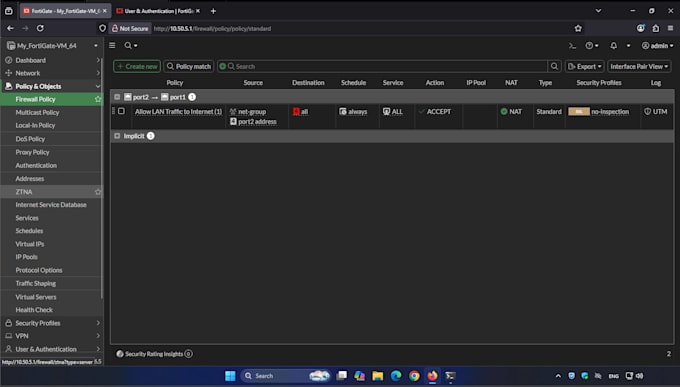This screenshot has height=387, width=680.
Task: Collapse the port2 to port1 section
Action: click(x=117, y=97)
